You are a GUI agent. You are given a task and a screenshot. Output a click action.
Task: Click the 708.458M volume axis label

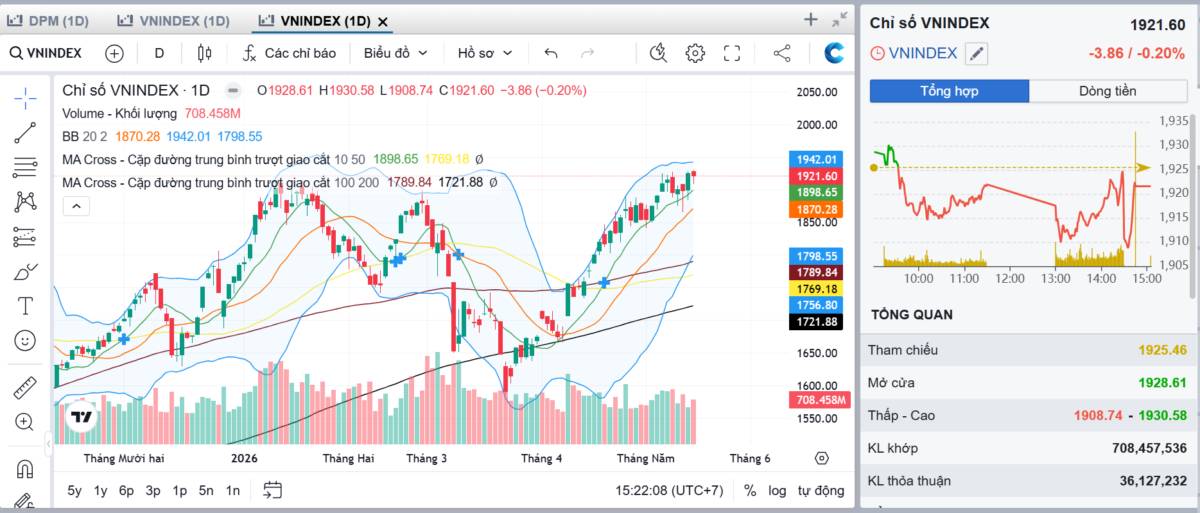click(x=820, y=400)
